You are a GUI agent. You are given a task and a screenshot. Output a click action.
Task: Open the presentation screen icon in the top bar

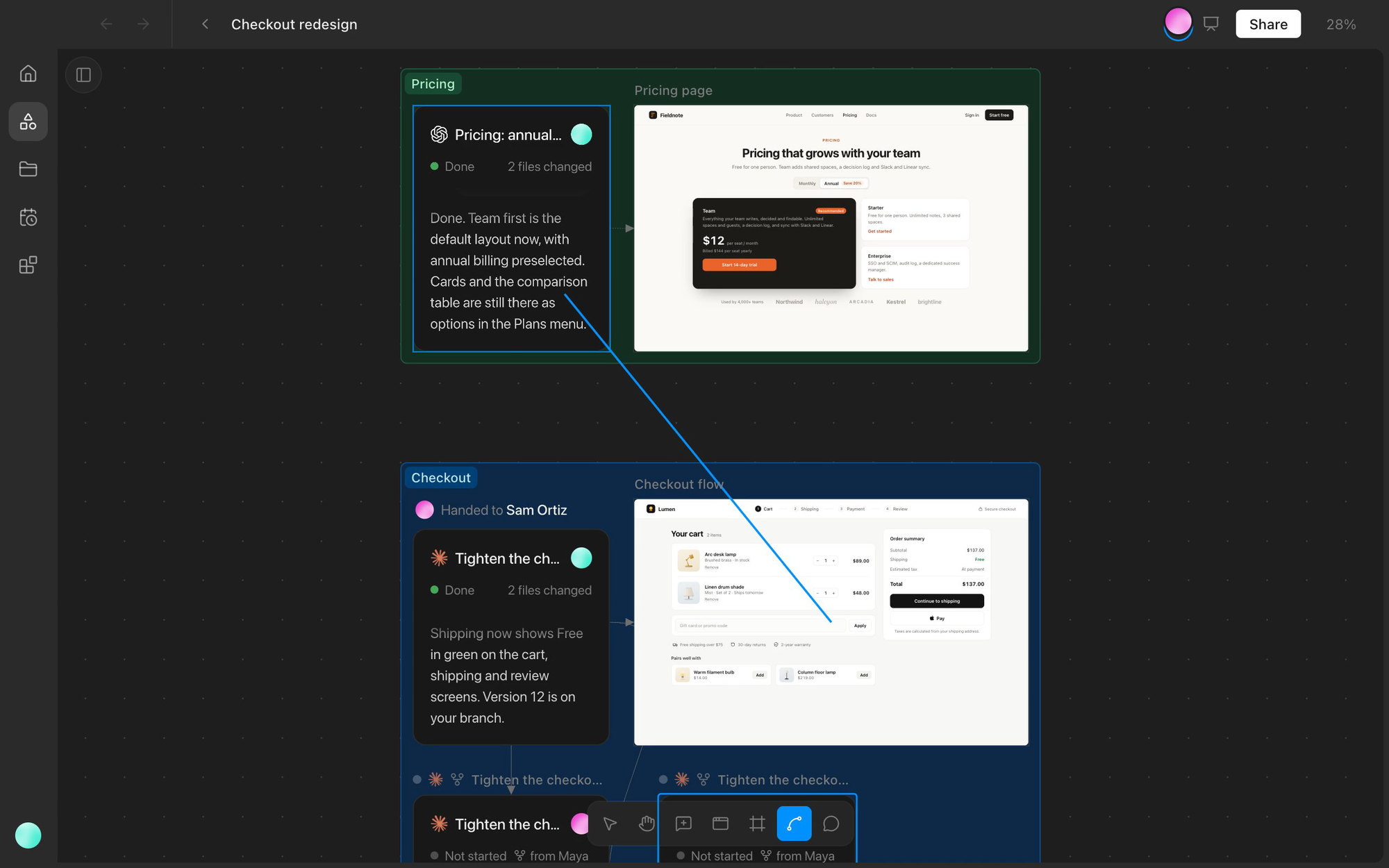point(1211,24)
